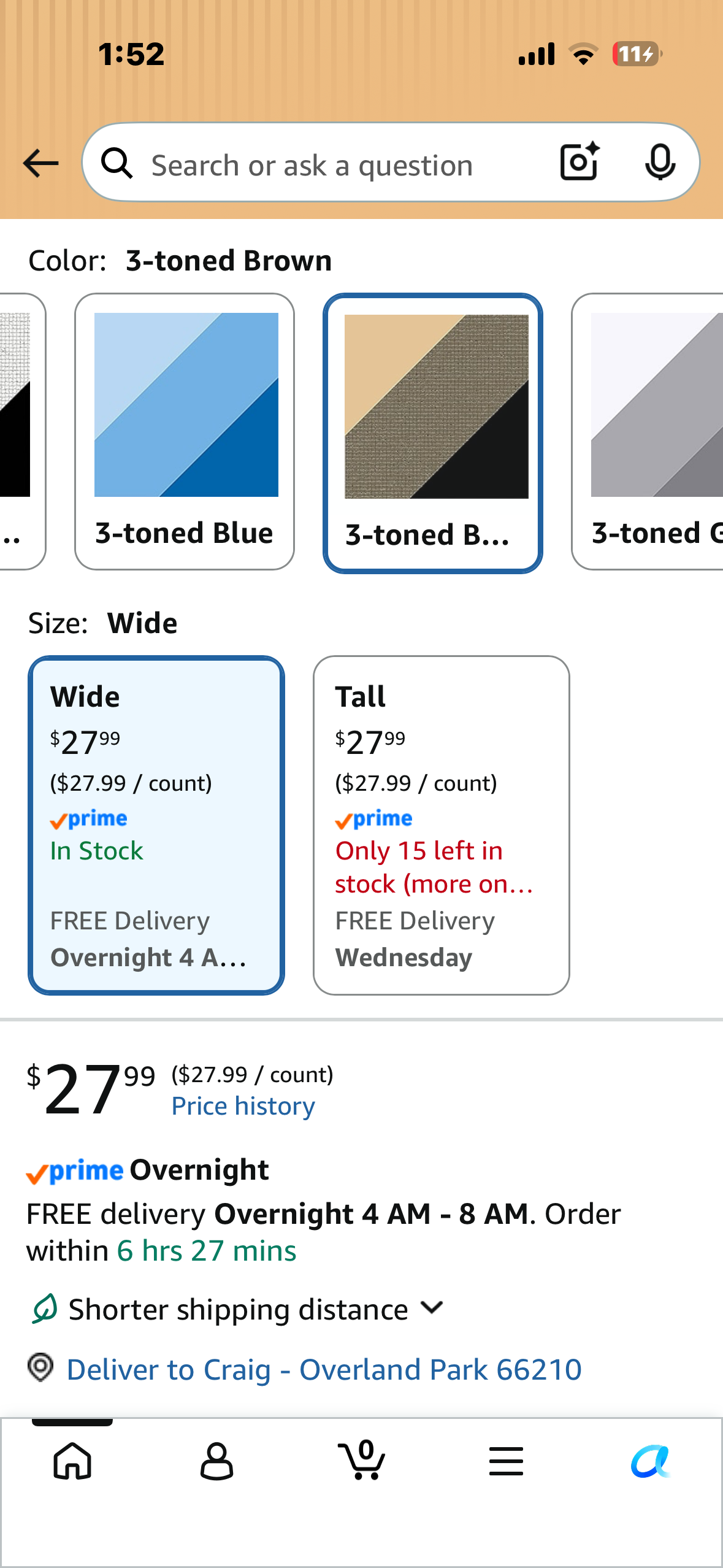Open the shopping cart icon
This screenshot has width=723, height=1568.
point(362,1459)
